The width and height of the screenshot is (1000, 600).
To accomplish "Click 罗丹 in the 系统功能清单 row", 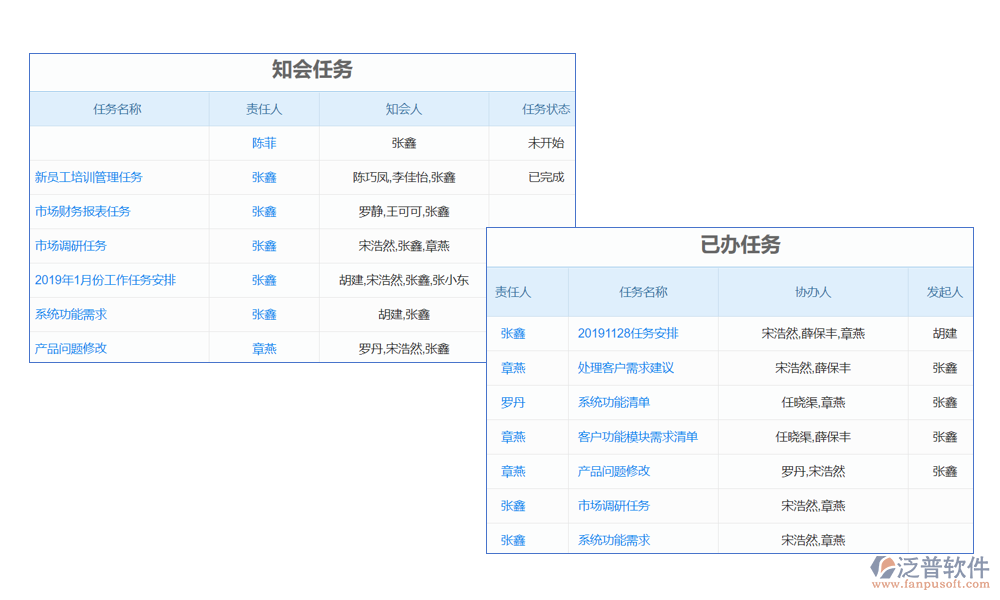I will (x=513, y=402).
